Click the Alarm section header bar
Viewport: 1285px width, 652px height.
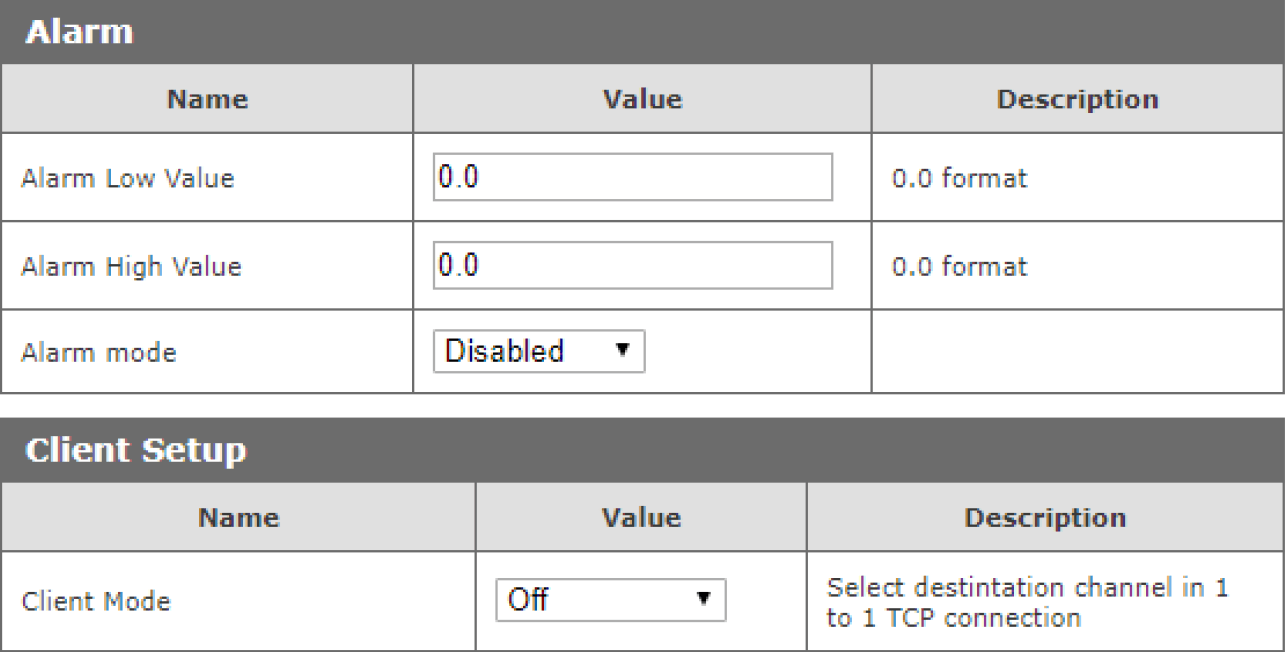point(642,33)
